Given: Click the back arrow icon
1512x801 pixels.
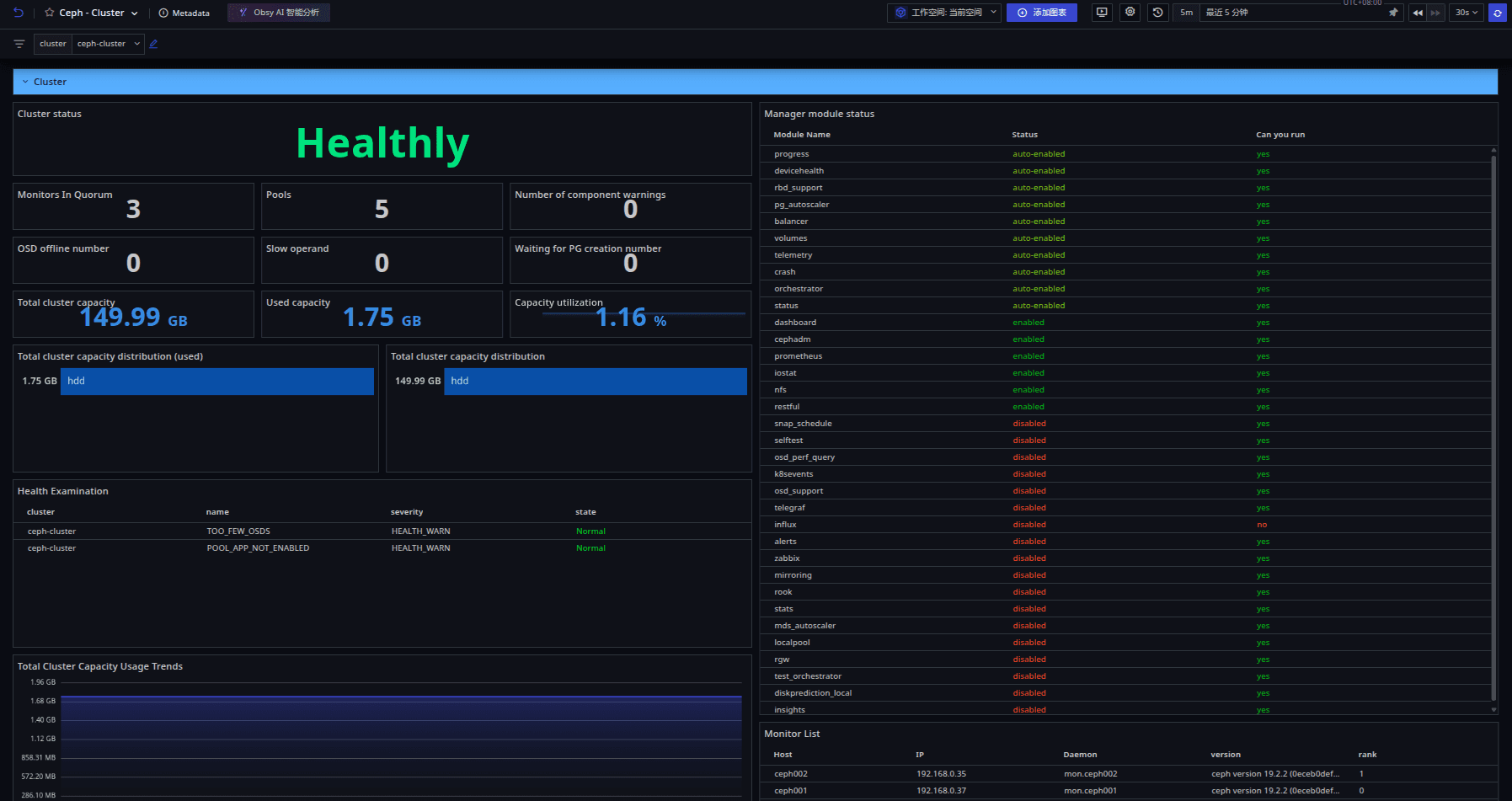Looking at the screenshot, I should click(x=19, y=13).
